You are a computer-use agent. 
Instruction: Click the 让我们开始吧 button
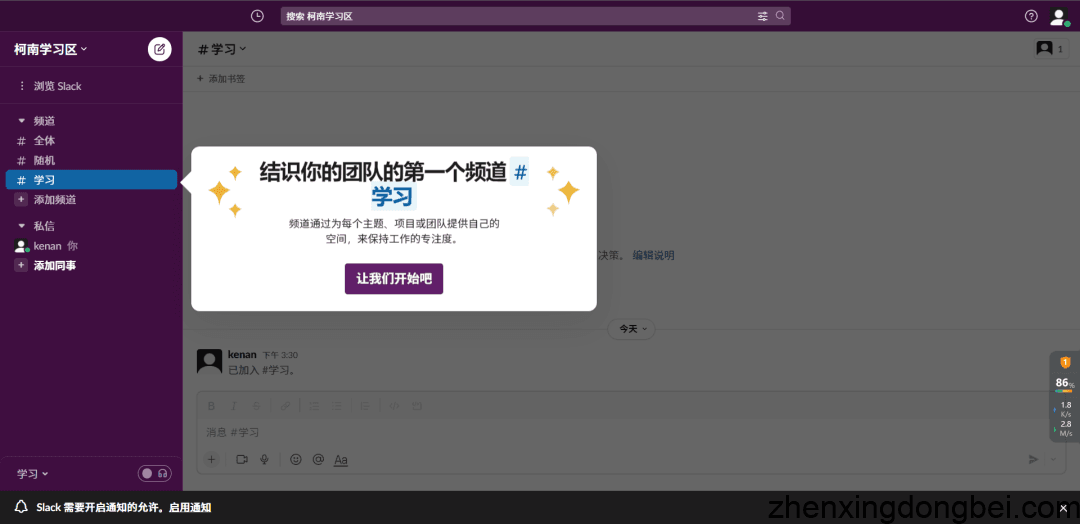(x=394, y=279)
